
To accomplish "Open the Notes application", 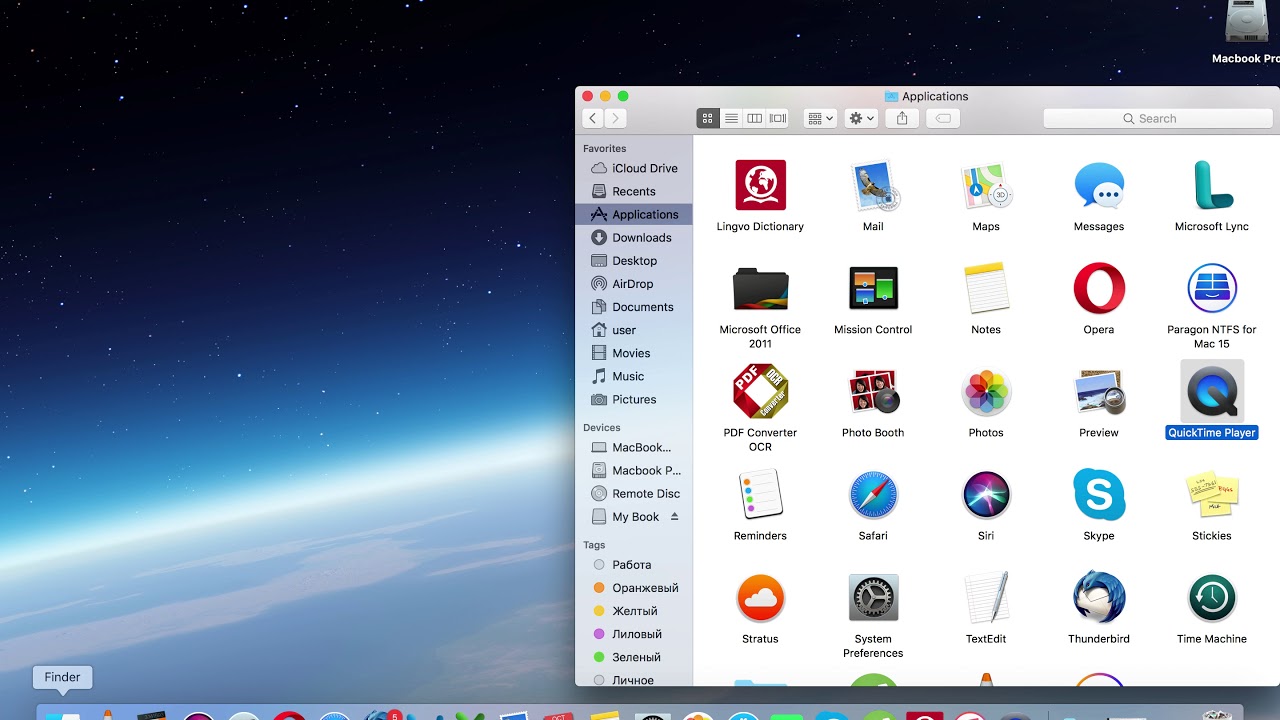I will tap(986, 288).
